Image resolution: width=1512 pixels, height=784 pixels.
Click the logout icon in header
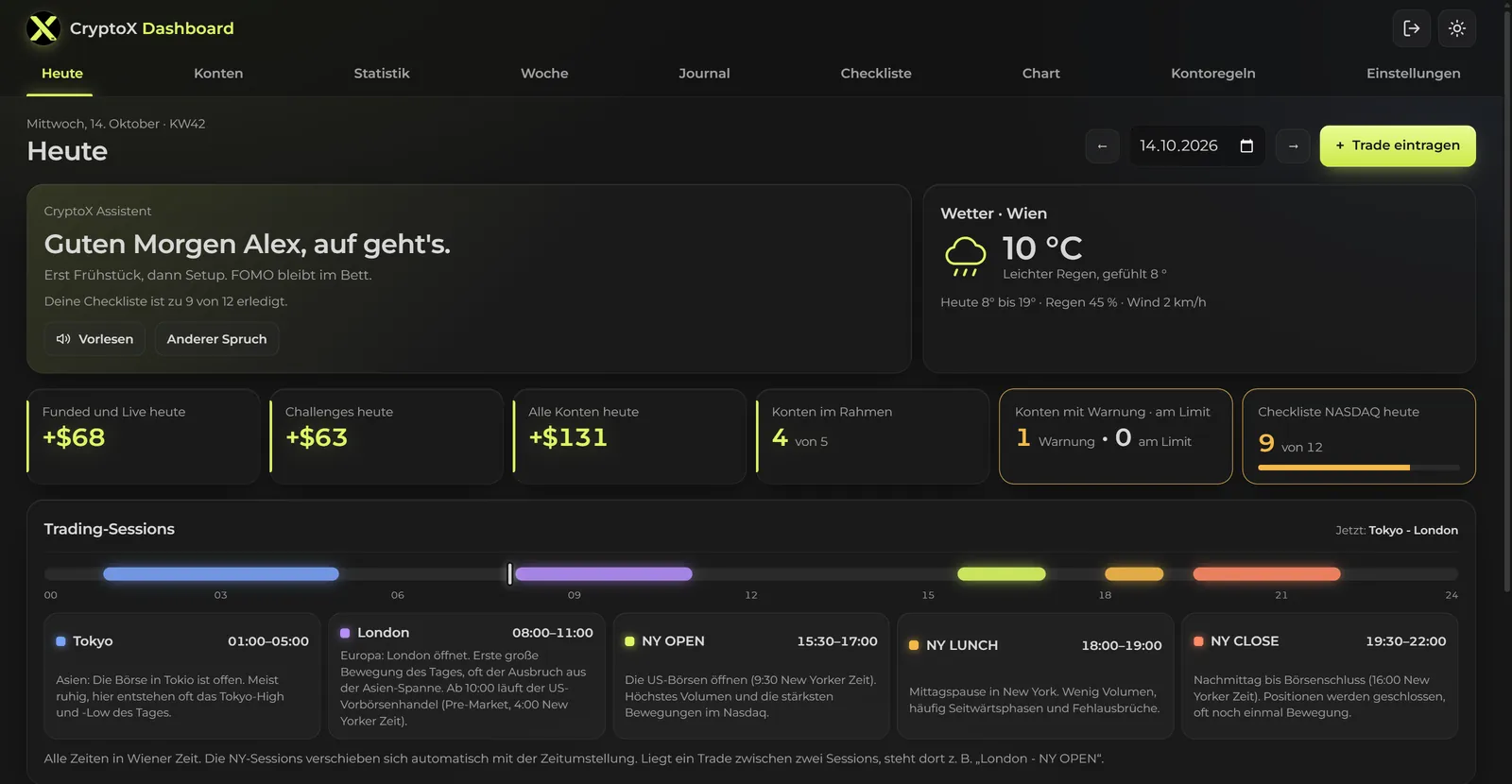click(x=1411, y=28)
